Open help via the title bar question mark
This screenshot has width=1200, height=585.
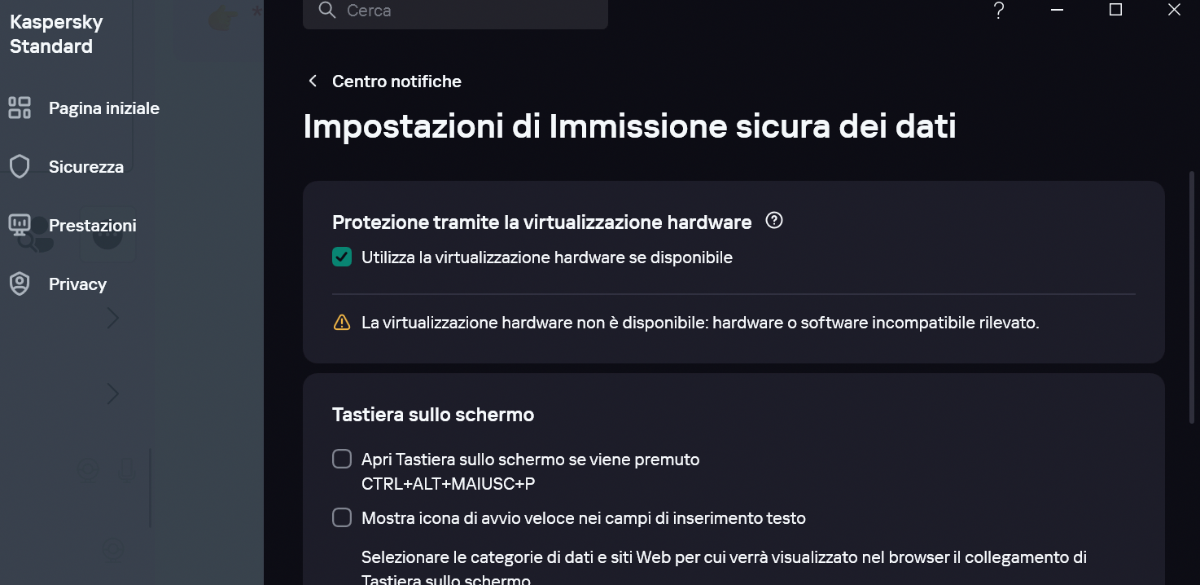[x=998, y=11]
